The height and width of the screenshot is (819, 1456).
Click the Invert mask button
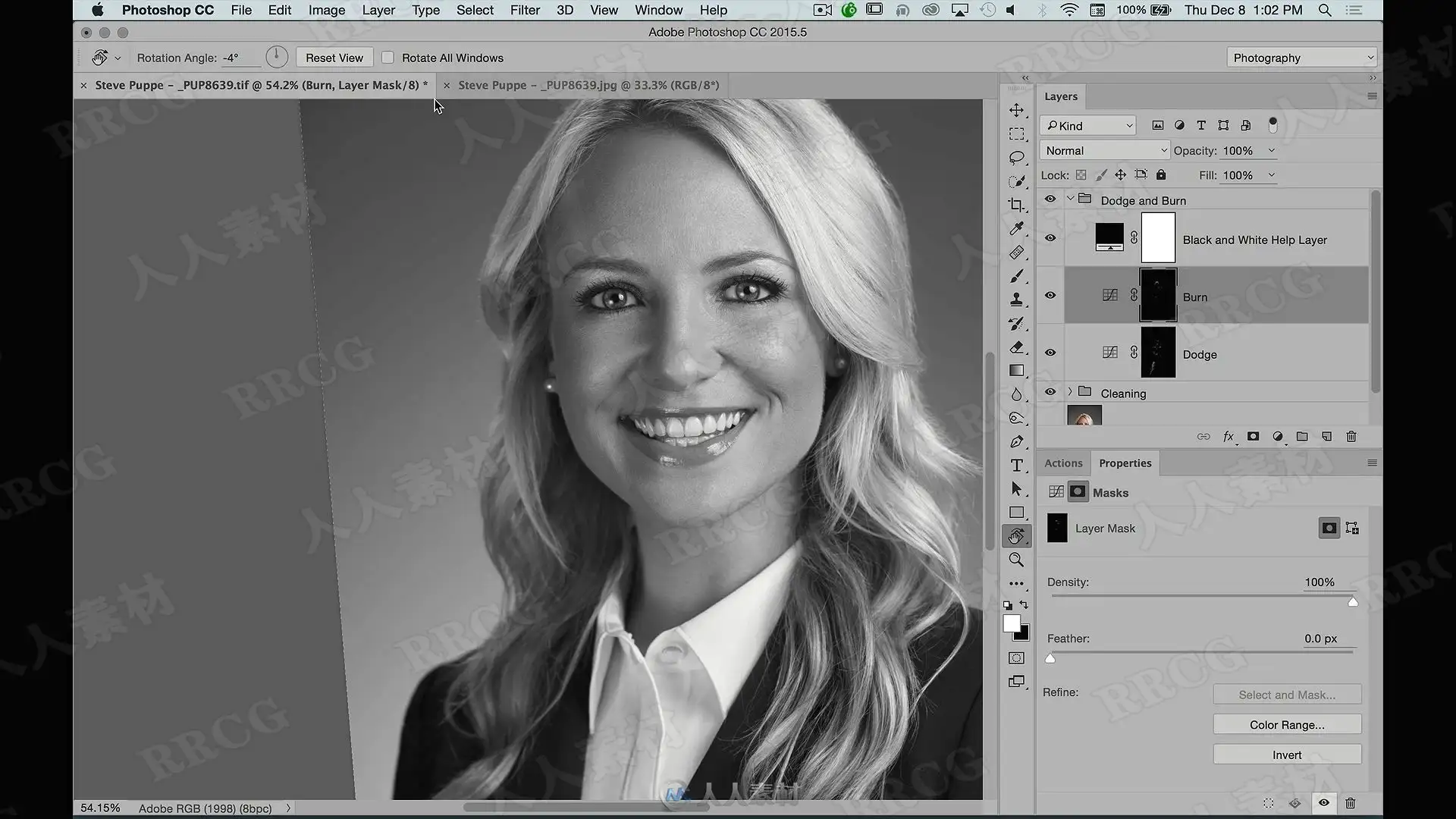(1287, 755)
